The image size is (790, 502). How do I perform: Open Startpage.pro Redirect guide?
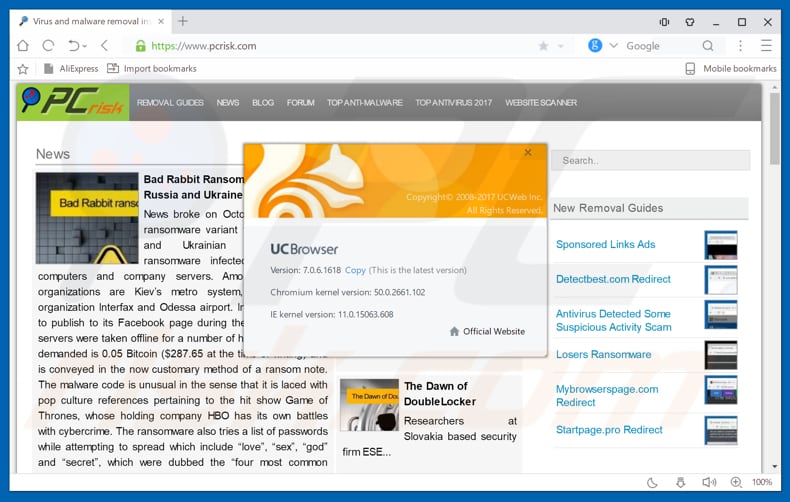609,430
